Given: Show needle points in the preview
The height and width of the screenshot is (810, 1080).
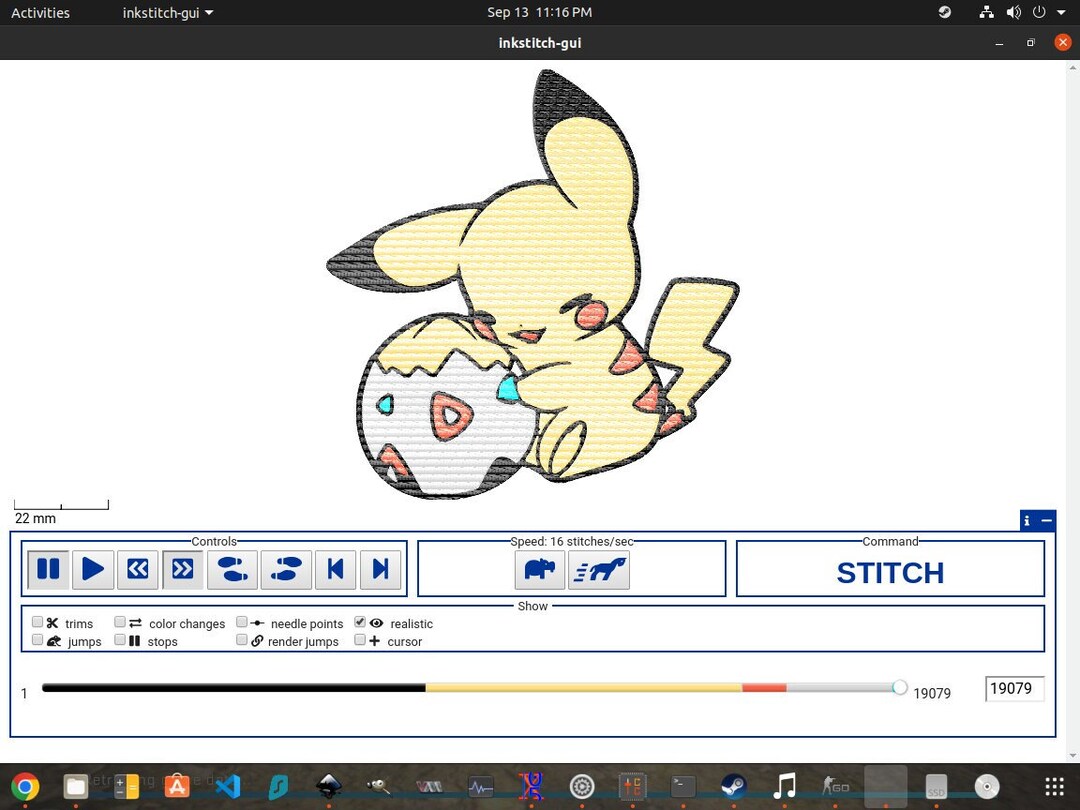Looking at the screenshot, I should coord(242,621).
